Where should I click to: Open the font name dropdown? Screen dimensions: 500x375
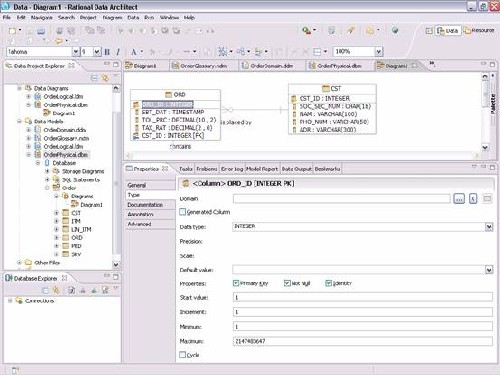click(x=76, y=52)
